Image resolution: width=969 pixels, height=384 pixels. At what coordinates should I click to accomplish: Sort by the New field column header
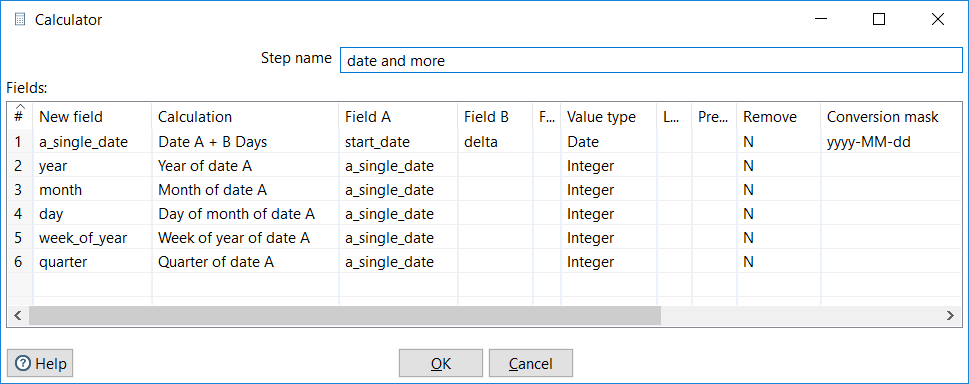tap(92, 117)
